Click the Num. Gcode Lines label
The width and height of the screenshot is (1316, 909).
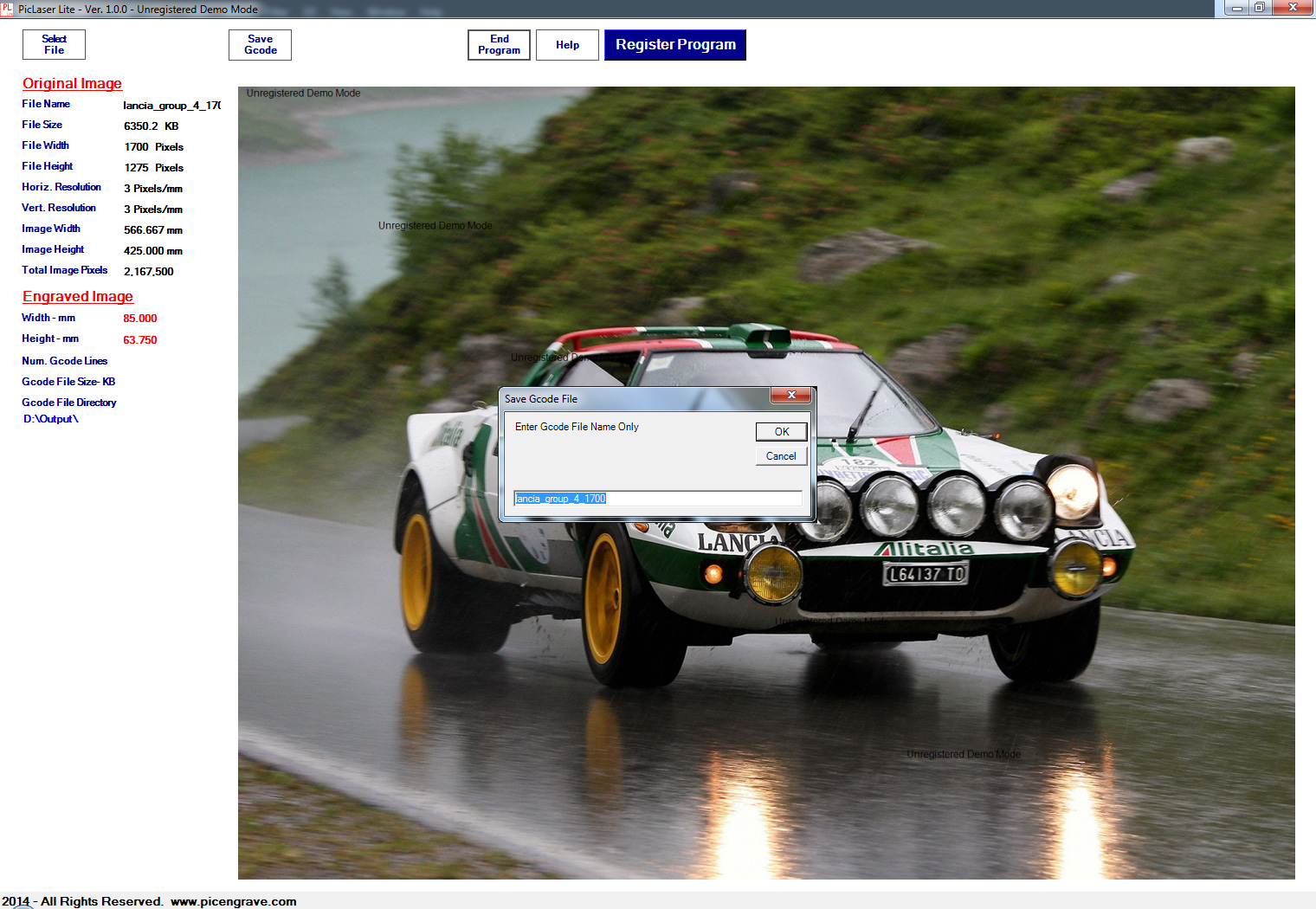coord(65,361)
